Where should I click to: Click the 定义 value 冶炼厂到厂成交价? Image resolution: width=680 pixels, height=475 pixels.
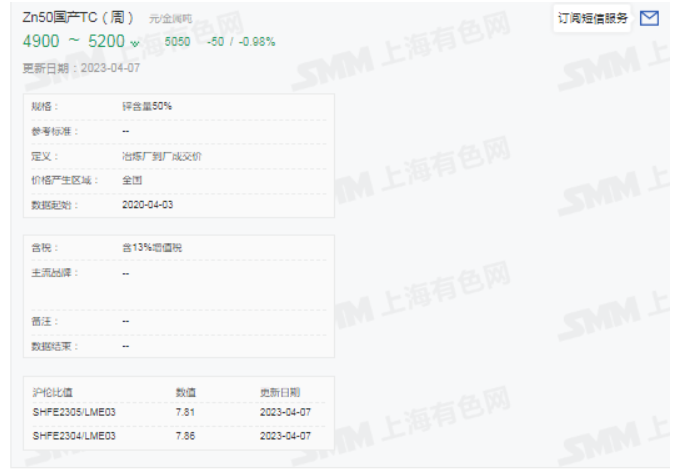pos(162,156)
